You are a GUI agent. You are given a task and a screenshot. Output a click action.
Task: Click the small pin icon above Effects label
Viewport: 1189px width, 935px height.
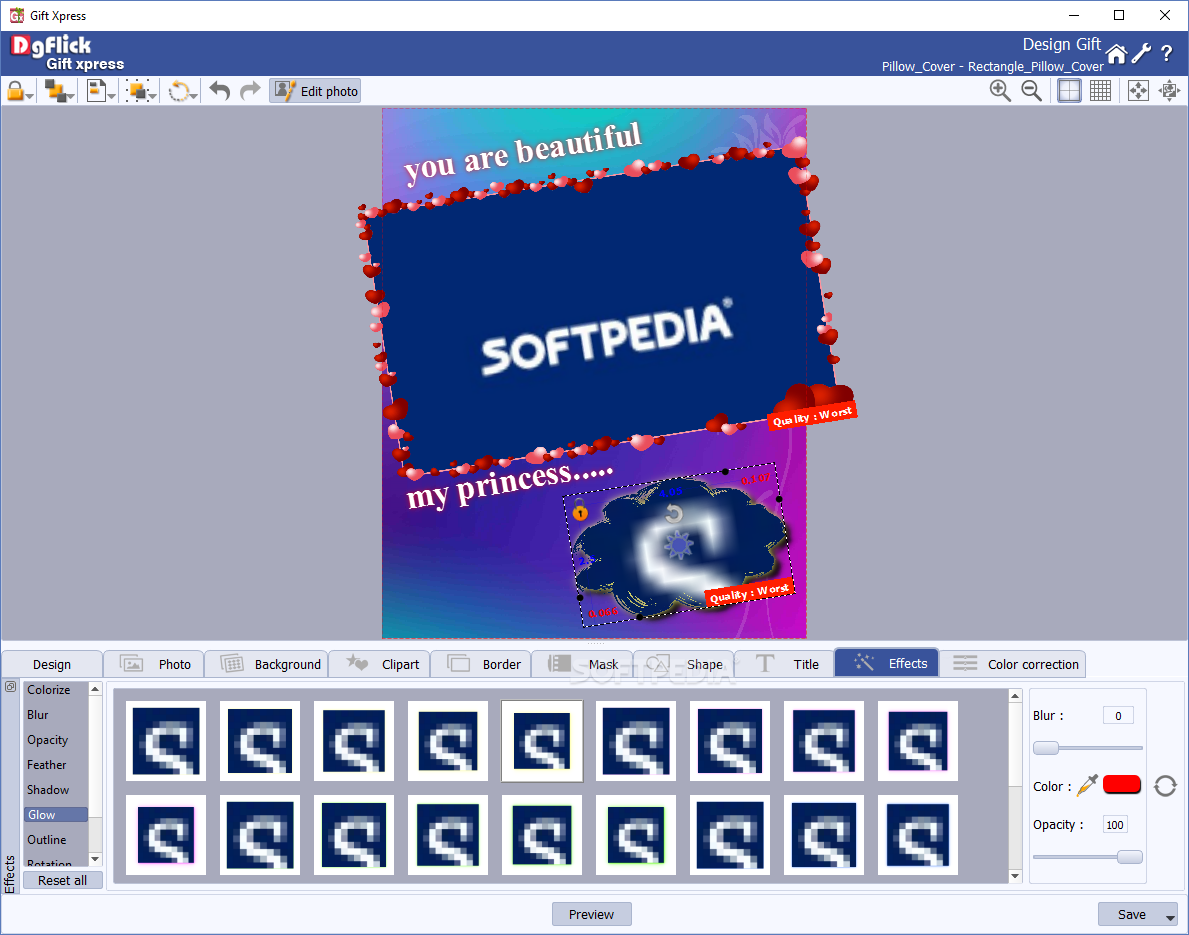click(10, 687)
